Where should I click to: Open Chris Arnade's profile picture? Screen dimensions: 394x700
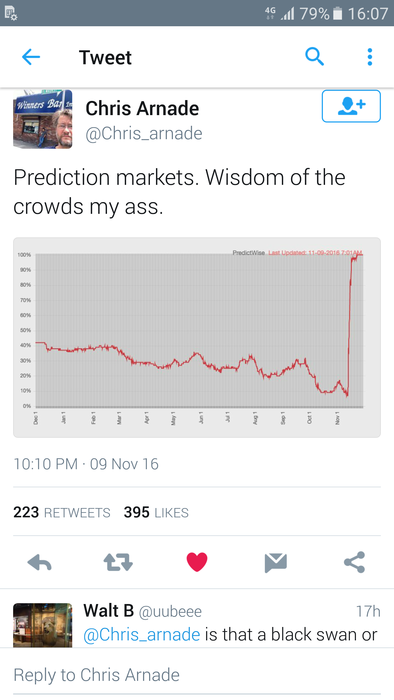point(43,119)
